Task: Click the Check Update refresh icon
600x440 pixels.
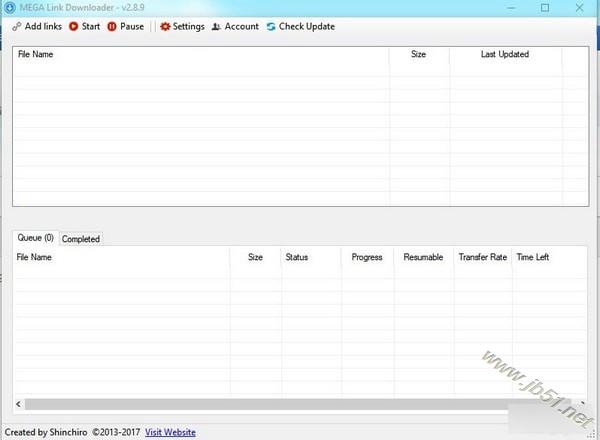Action: 271,26
